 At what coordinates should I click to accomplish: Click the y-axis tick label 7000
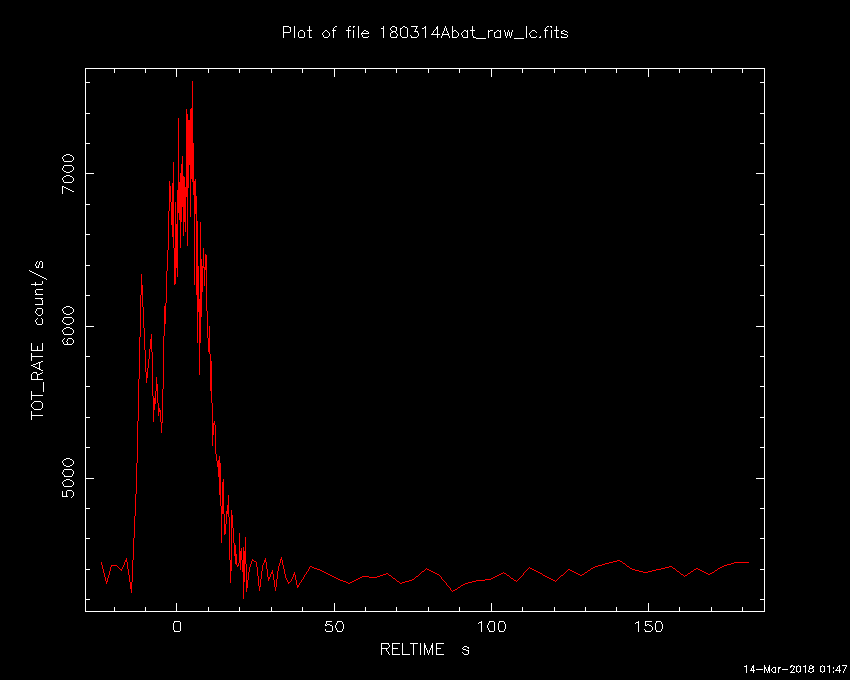pos(68,174)
